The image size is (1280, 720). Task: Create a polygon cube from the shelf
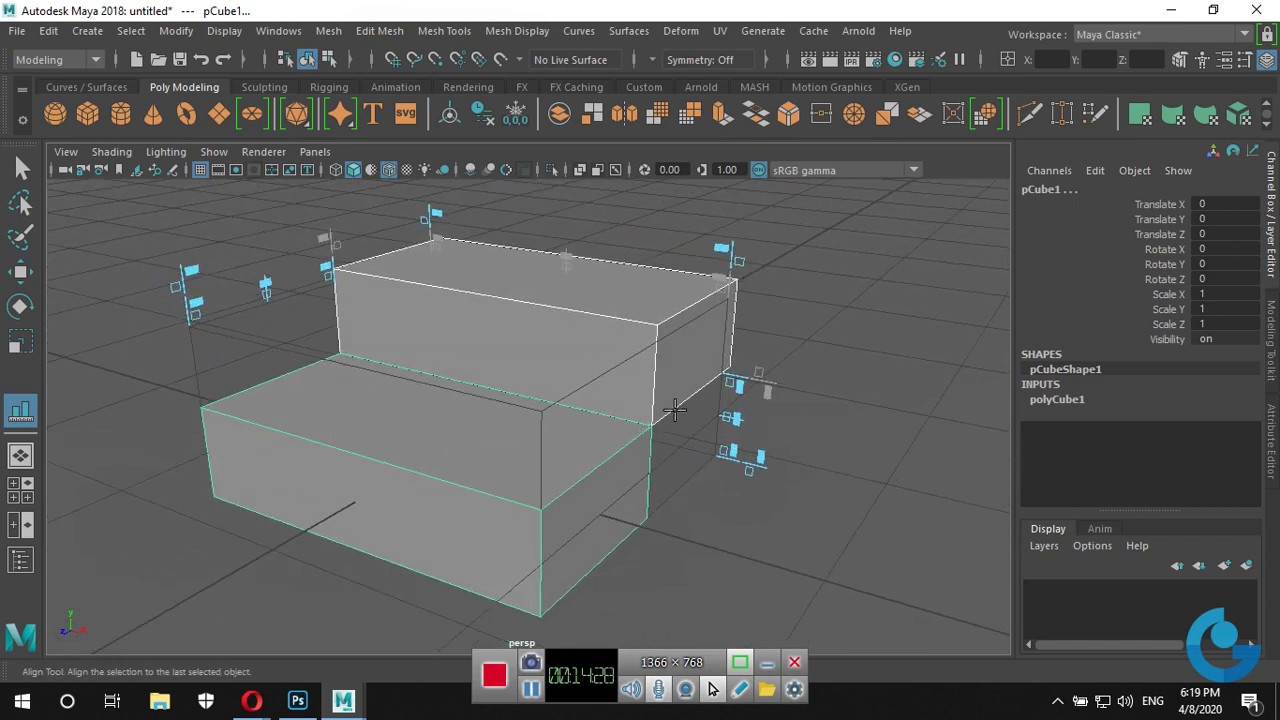[x=88, y=114]
